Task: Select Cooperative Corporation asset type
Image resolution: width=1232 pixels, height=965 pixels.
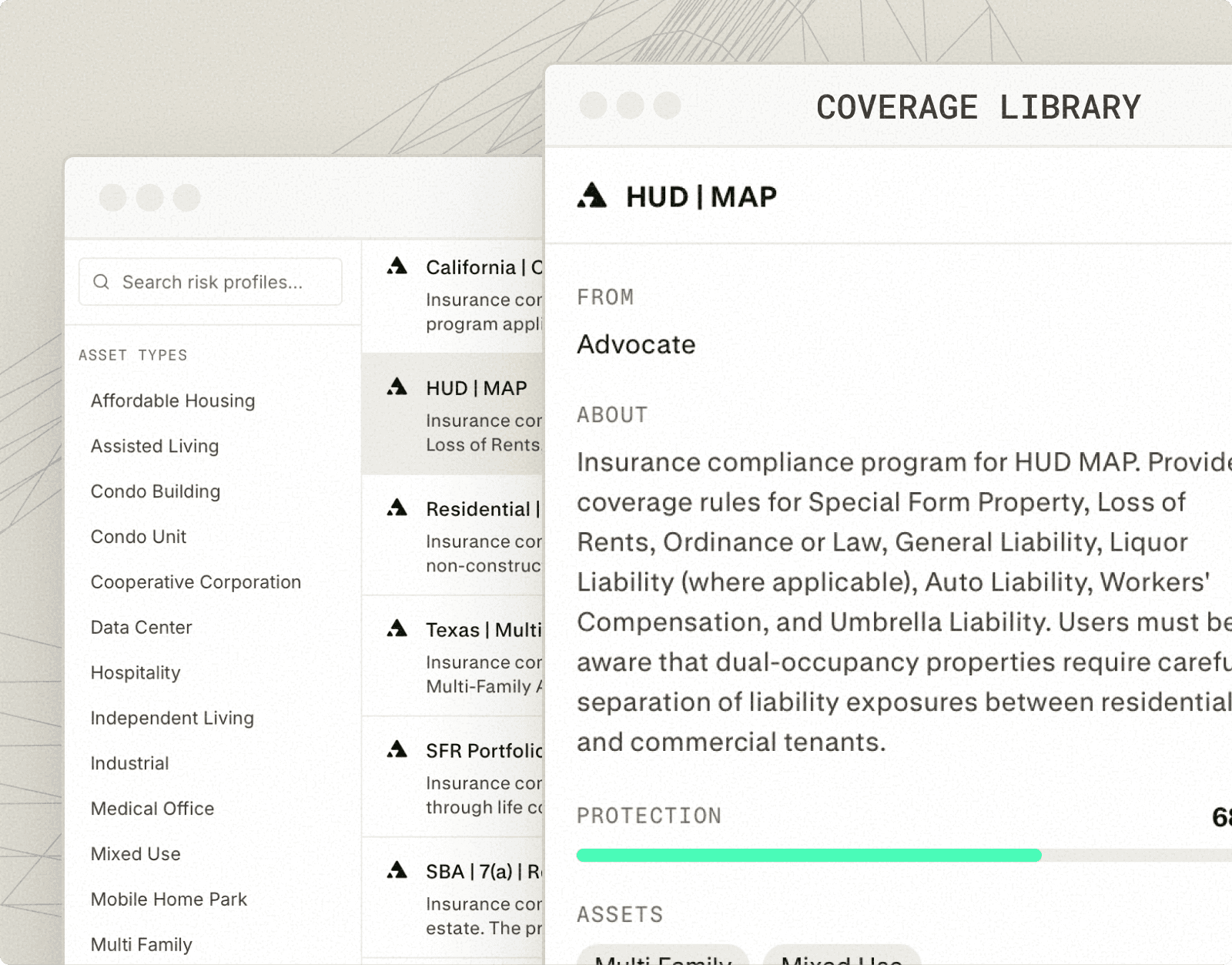Action: [x=196, y=582]
